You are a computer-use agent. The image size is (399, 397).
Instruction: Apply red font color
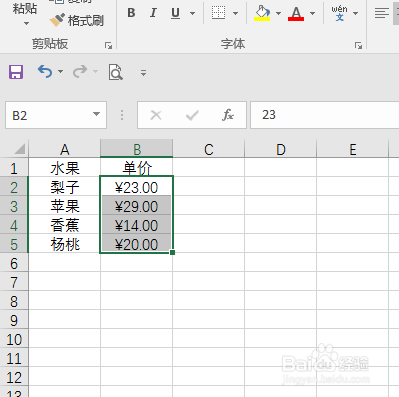tap(296, 13)
